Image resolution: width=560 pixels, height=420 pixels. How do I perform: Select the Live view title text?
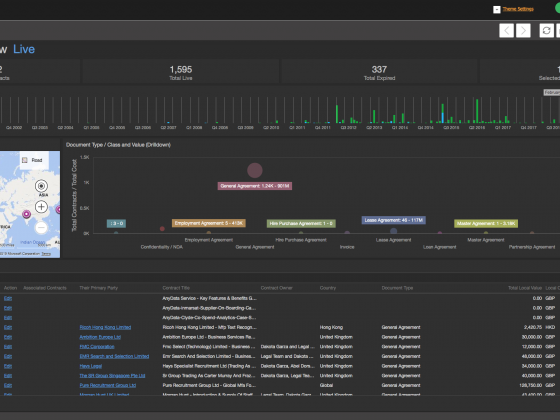coord(24,49)
